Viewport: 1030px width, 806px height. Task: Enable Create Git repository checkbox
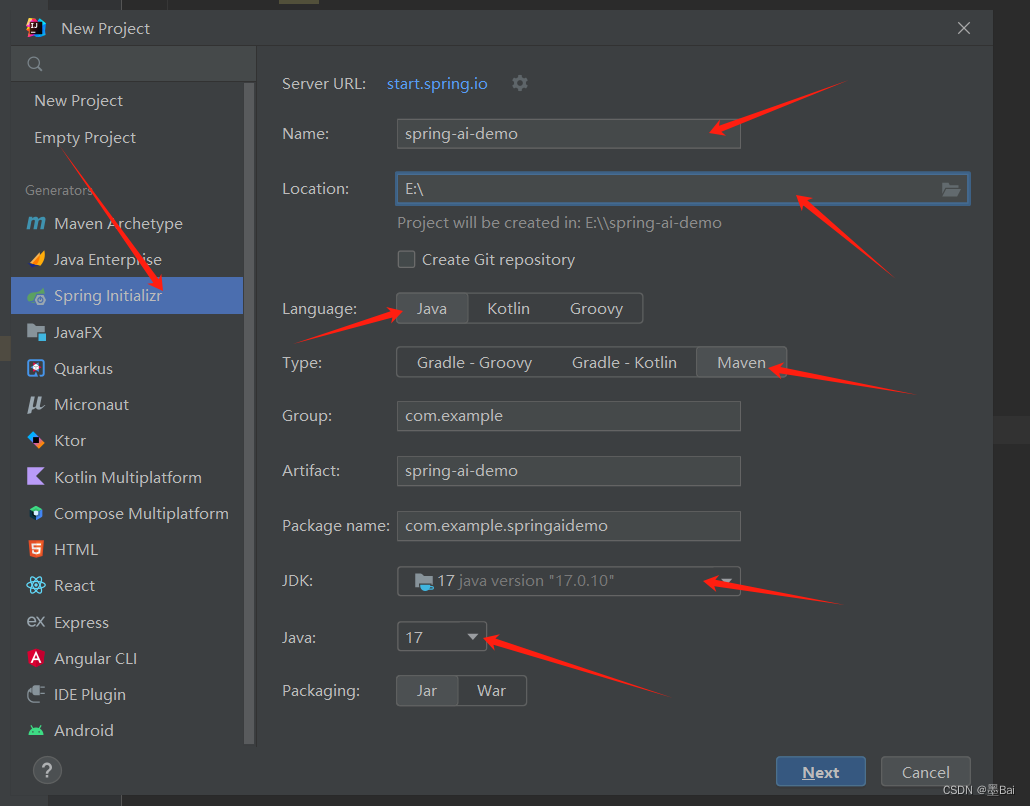tap(407, 259)
